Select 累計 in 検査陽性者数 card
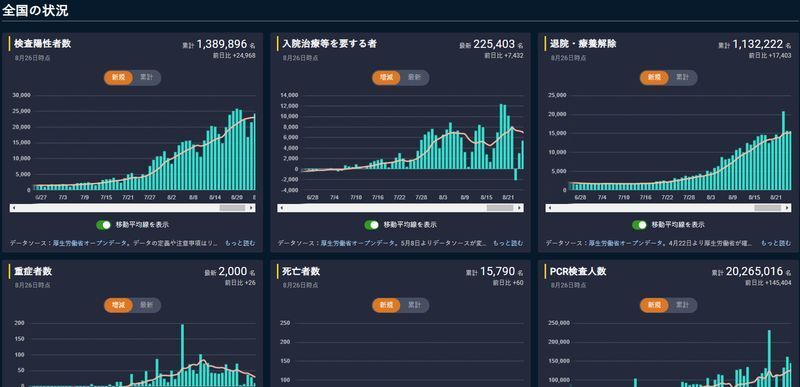The height and width of the screenshot is (387, 800). coord(146,78)
